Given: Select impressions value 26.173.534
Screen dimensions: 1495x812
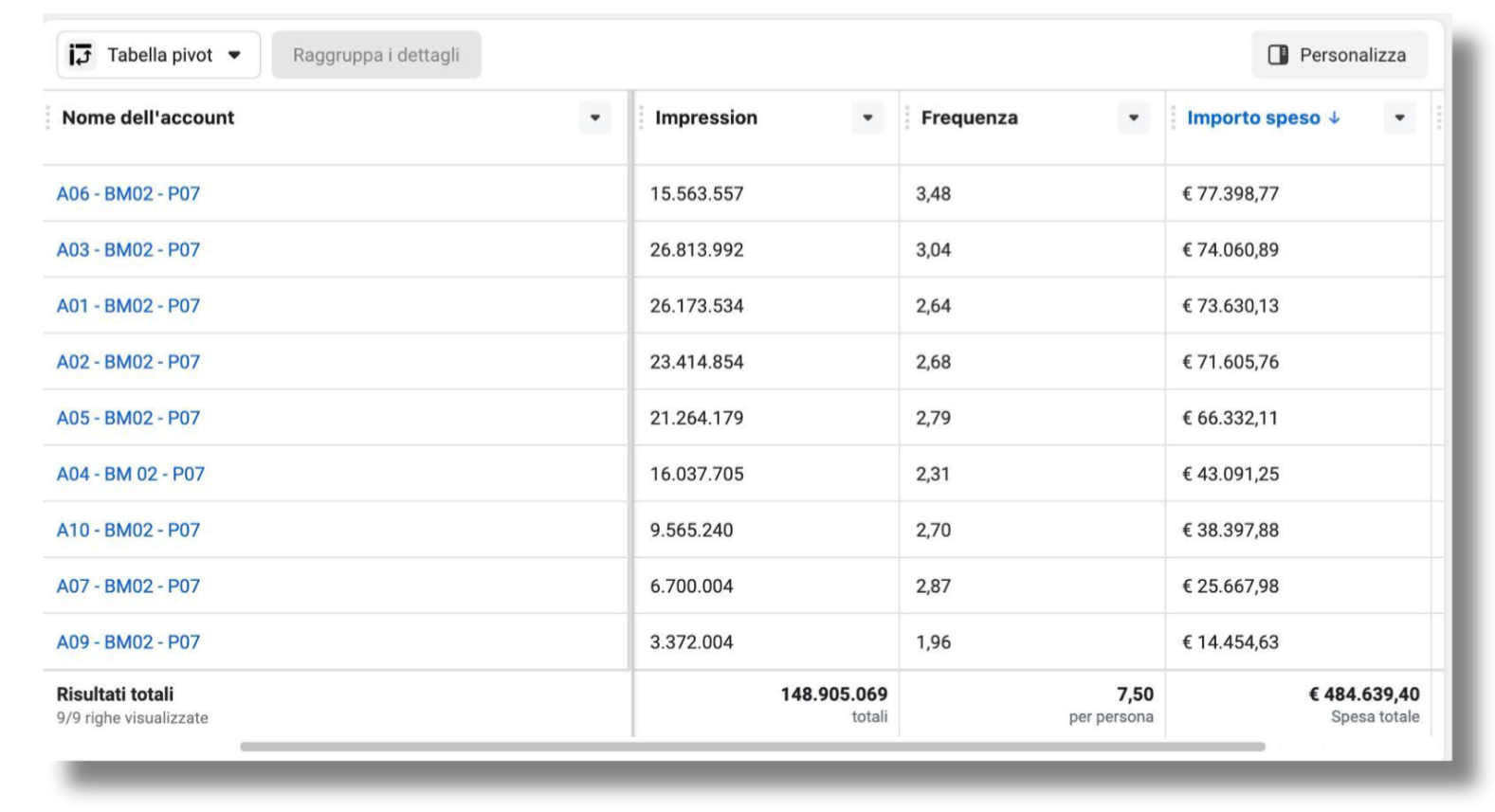Looking at the screenshot, I should tap(697, 305).
